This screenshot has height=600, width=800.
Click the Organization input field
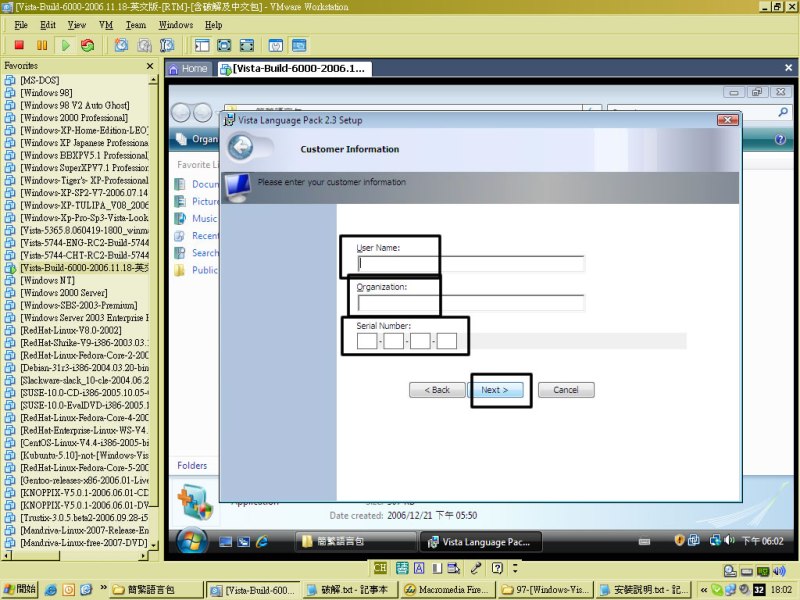click(x=471, y=303)
